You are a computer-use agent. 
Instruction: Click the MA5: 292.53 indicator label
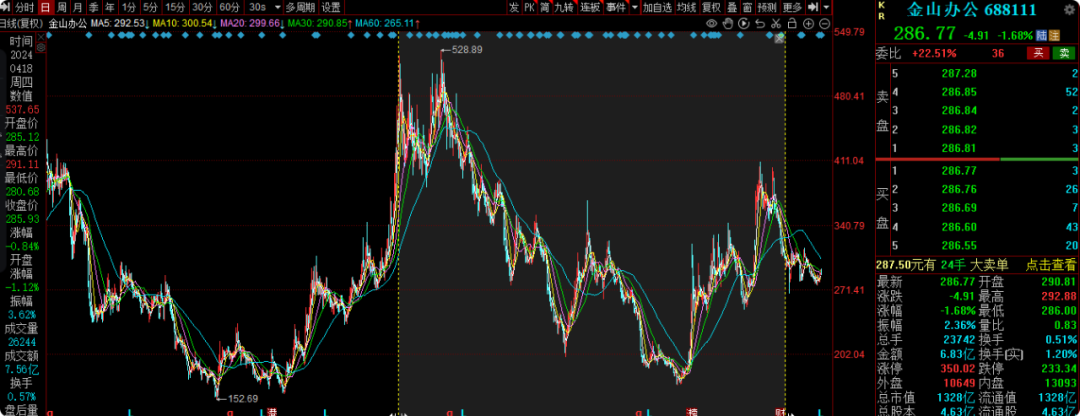coord(121,23)
